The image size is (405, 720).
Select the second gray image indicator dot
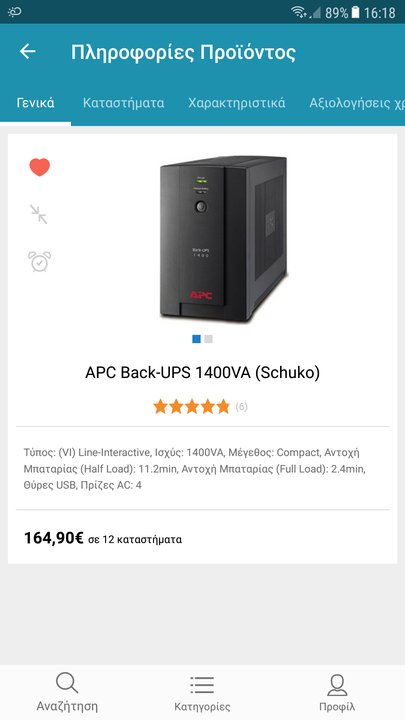208,339
